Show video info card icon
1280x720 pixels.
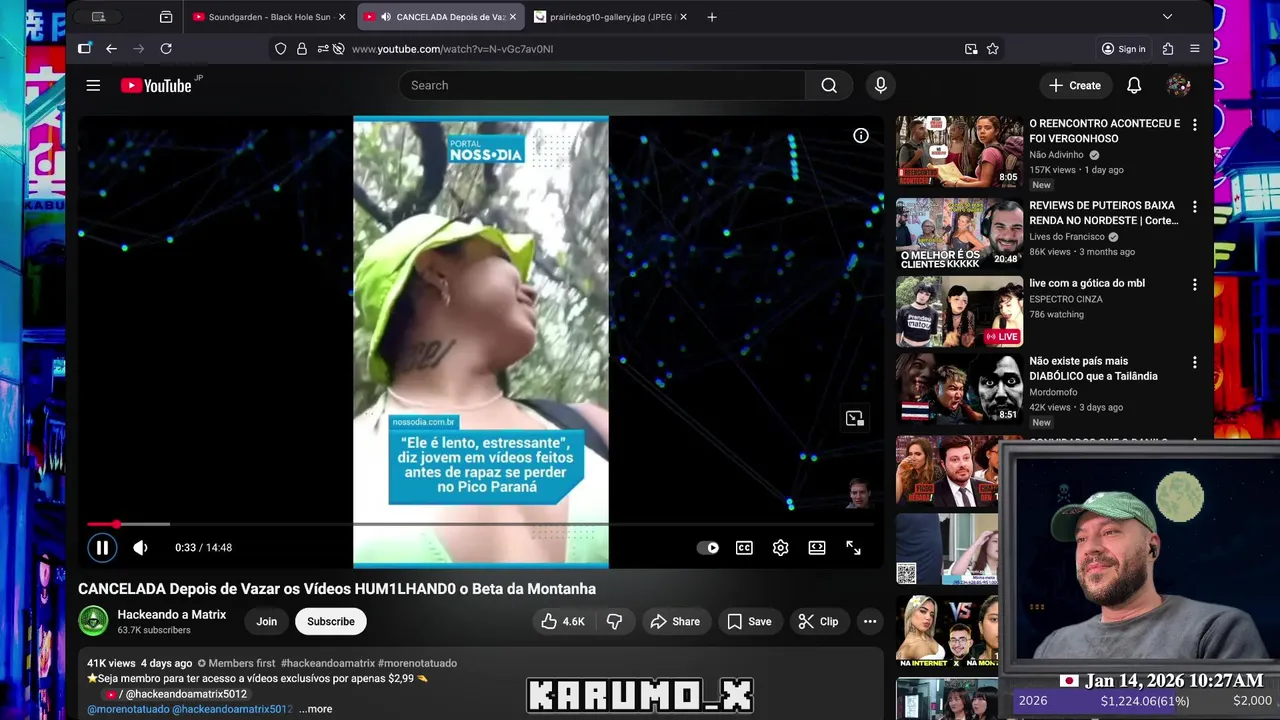860,135
